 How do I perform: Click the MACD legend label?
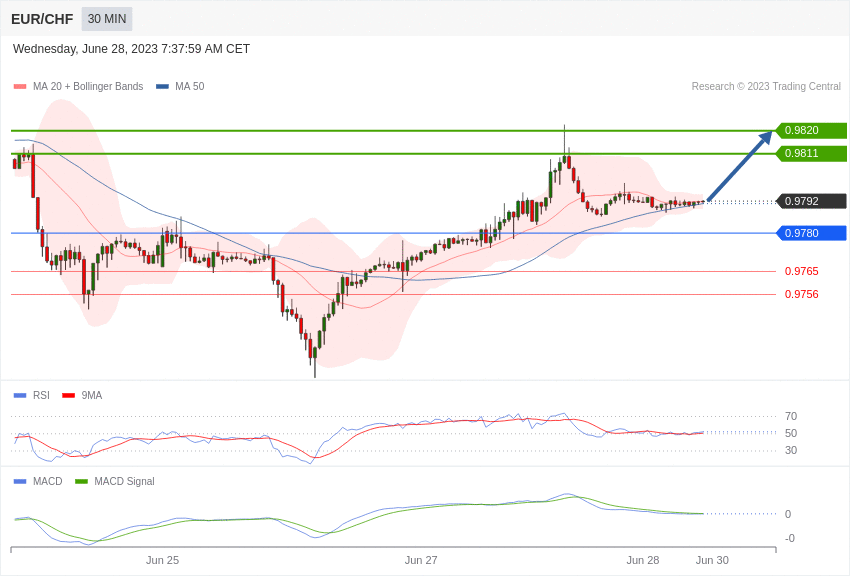tap(48, 482)
